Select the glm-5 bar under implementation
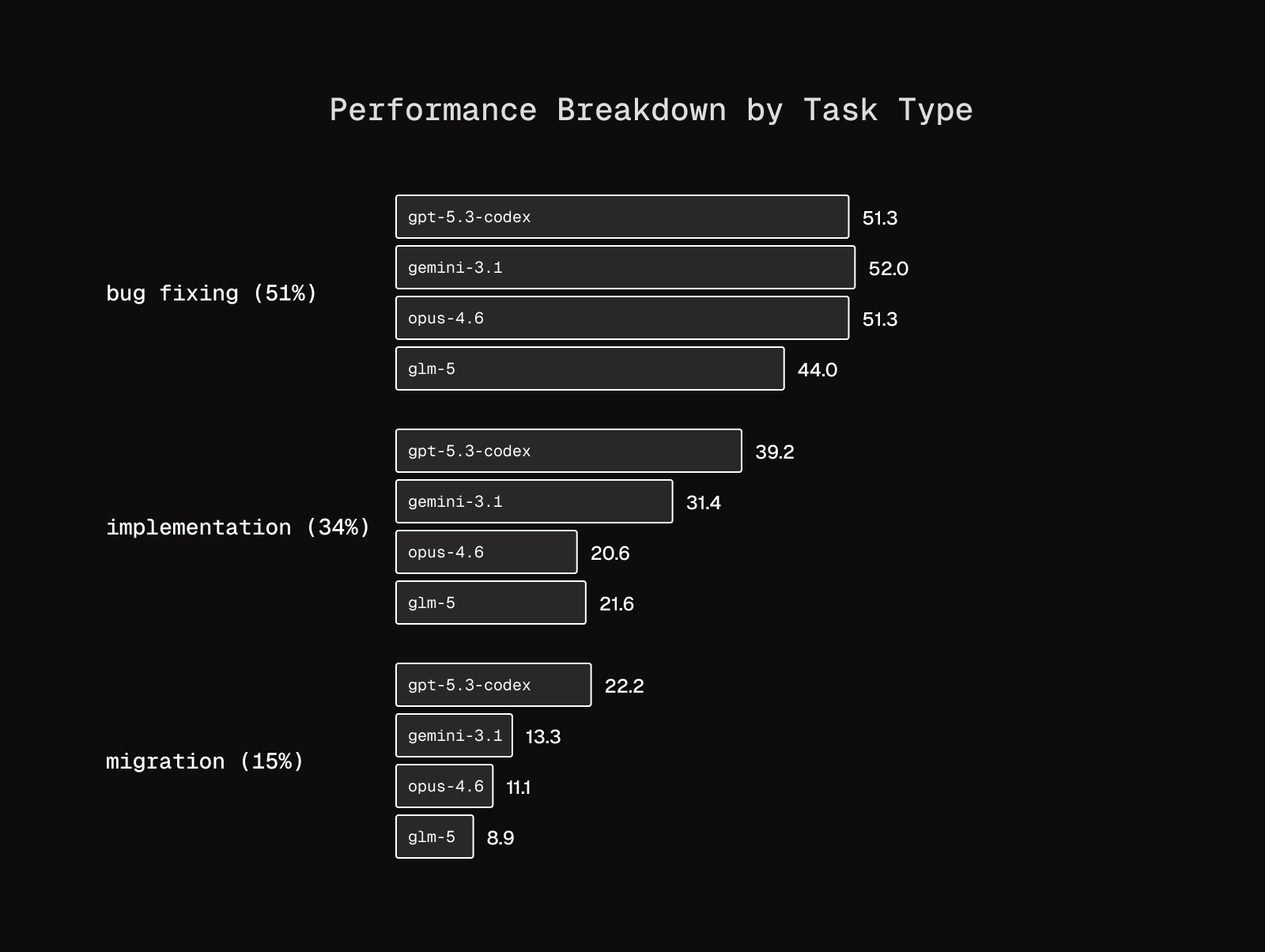This screenshot has height=952, width=1265. 490,603
